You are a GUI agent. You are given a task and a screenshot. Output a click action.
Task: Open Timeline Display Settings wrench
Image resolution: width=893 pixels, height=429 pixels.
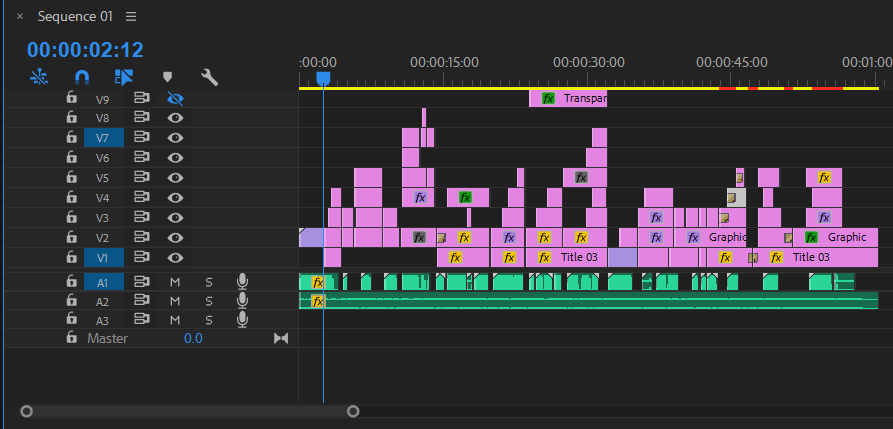tap(209, 76)
